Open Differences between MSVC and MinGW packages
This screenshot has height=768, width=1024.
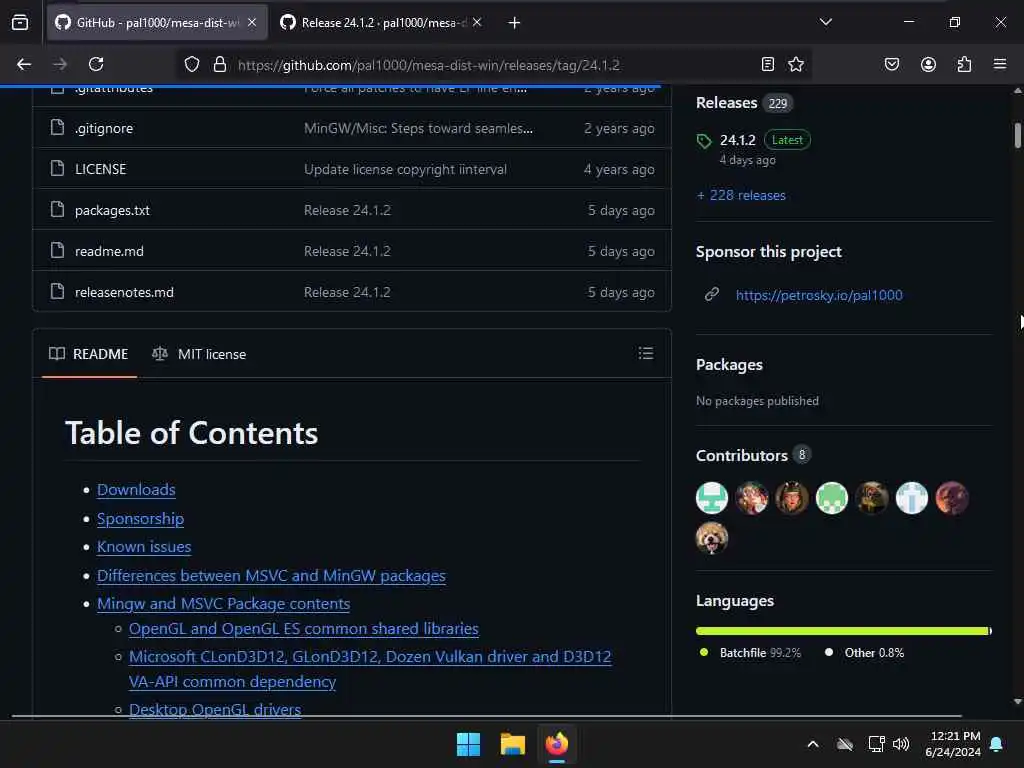point(271,575)
